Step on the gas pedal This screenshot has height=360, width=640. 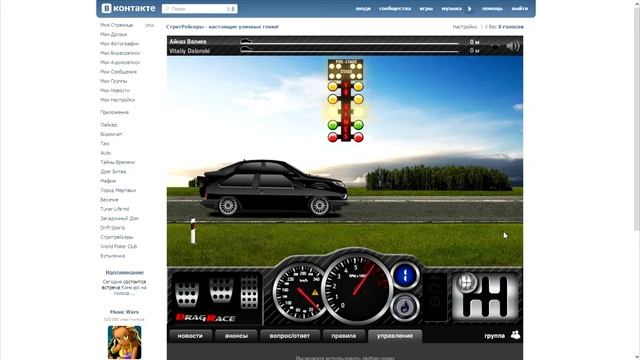249,291
